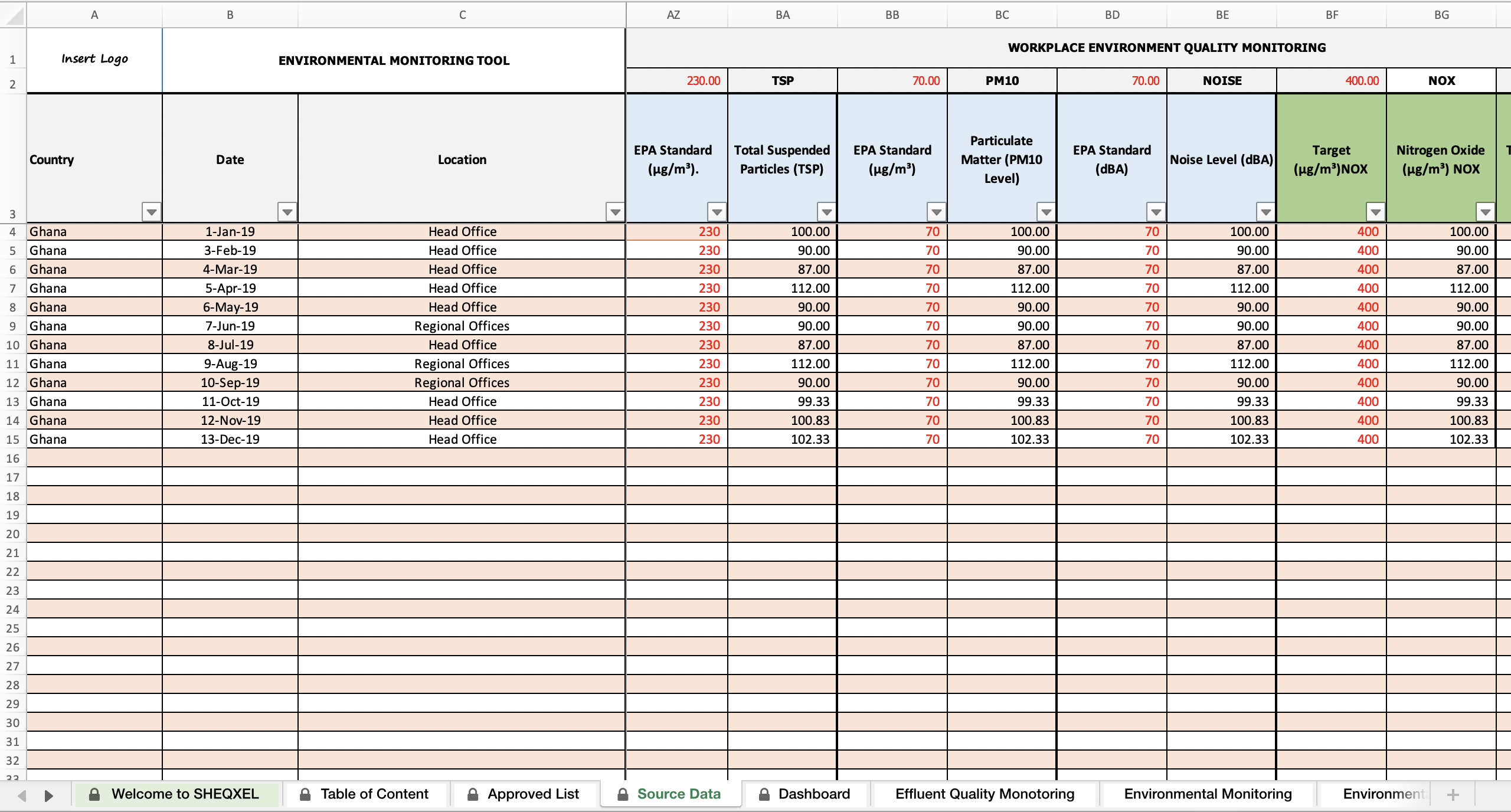This screenshot has width=1511, height=812.
Task: Click WORKPLACE ENVIRONMENT QUALITY MONITORING heading
Action: tap(1166, 47)
